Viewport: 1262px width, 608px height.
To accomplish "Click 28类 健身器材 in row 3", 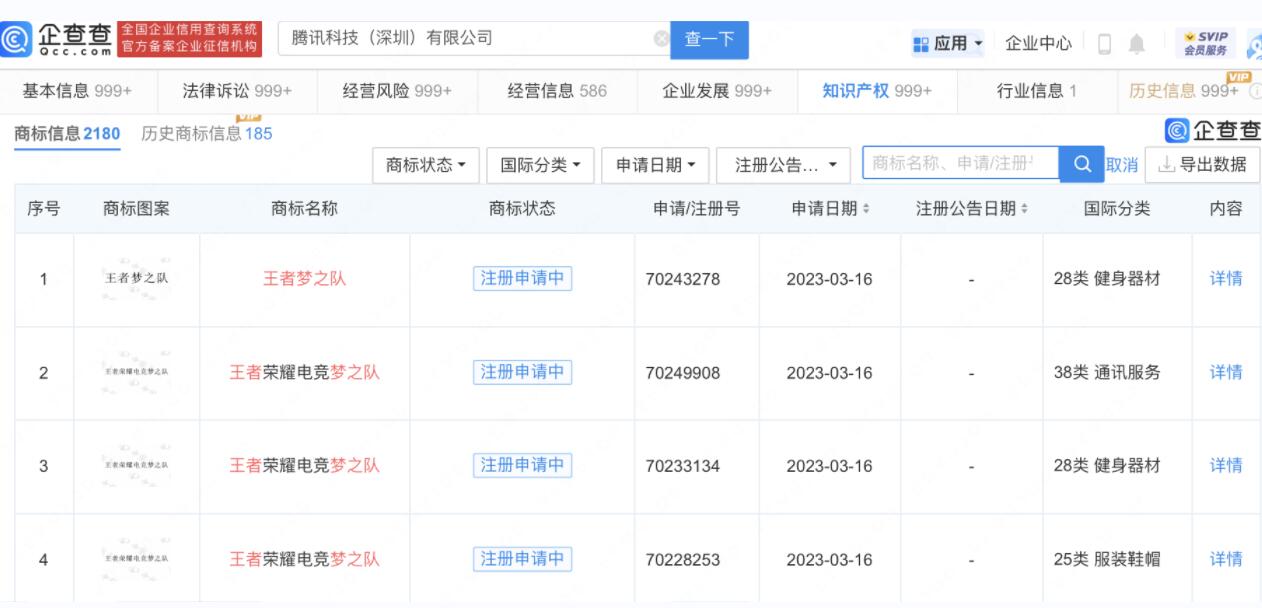I will [1107, 466].
